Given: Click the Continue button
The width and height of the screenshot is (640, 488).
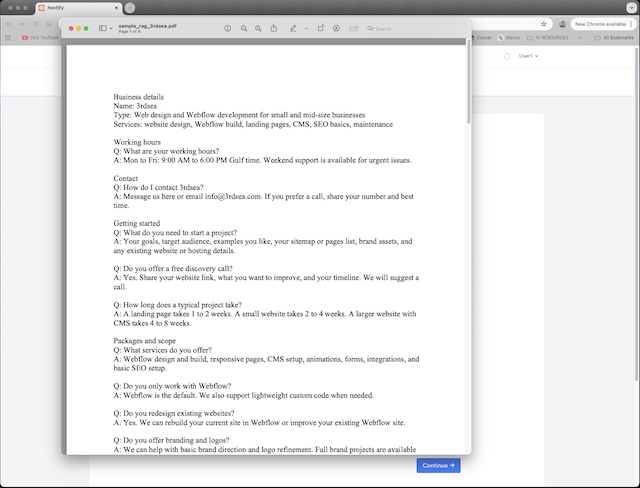Looking at the screenshot, I should tap(438, 466).
